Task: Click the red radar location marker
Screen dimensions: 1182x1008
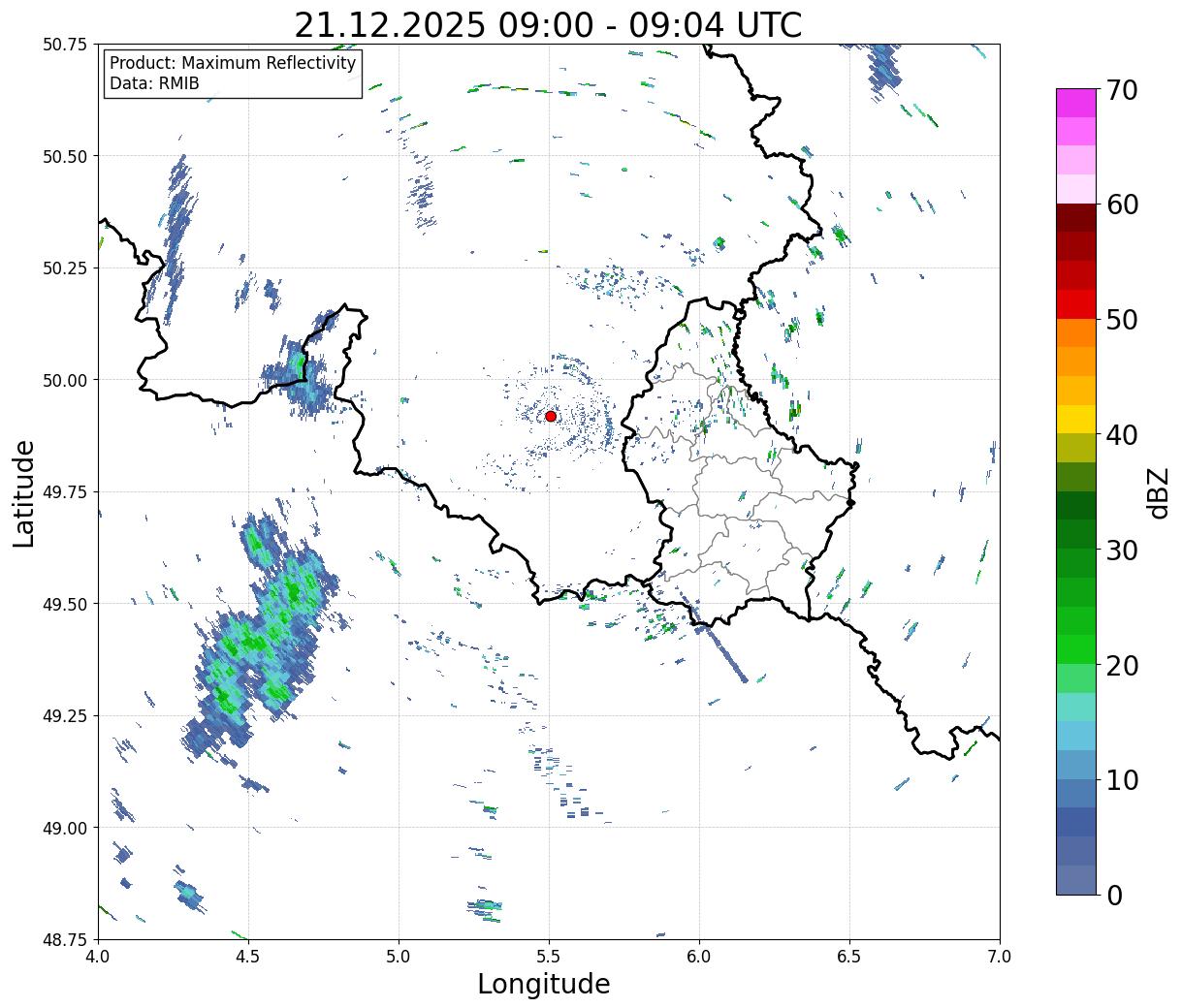Action: click(550, 416)
